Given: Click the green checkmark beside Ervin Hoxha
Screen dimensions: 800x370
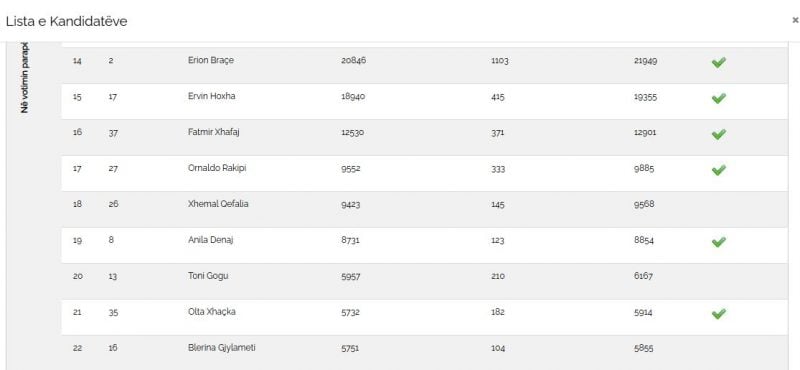Looking at the screenshot, I should click(718, 98).
